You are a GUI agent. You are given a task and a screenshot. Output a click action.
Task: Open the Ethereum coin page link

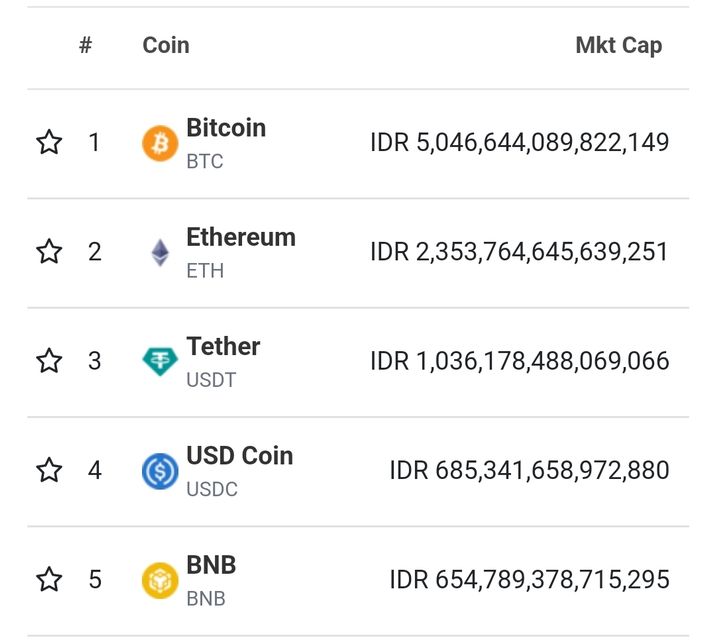tap(241, 237)
